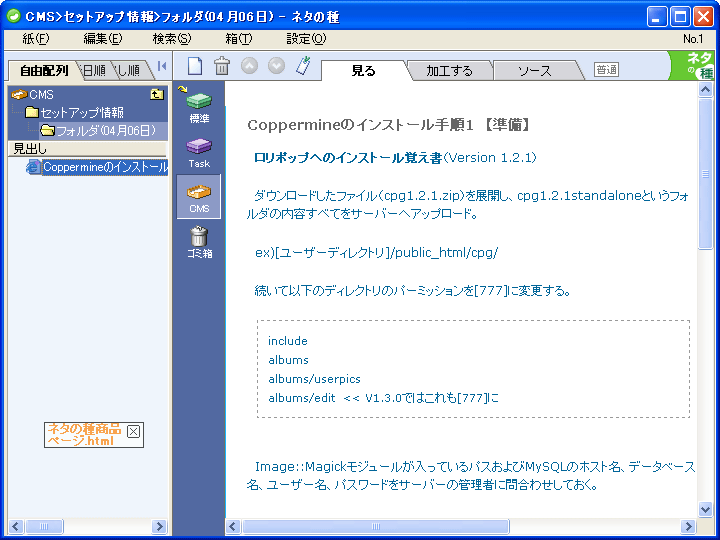Image resolution: width=720 pixels, height=540 pixels.
Task: Click the content vertical scrollbar up arrow
Action: point(705,90)
